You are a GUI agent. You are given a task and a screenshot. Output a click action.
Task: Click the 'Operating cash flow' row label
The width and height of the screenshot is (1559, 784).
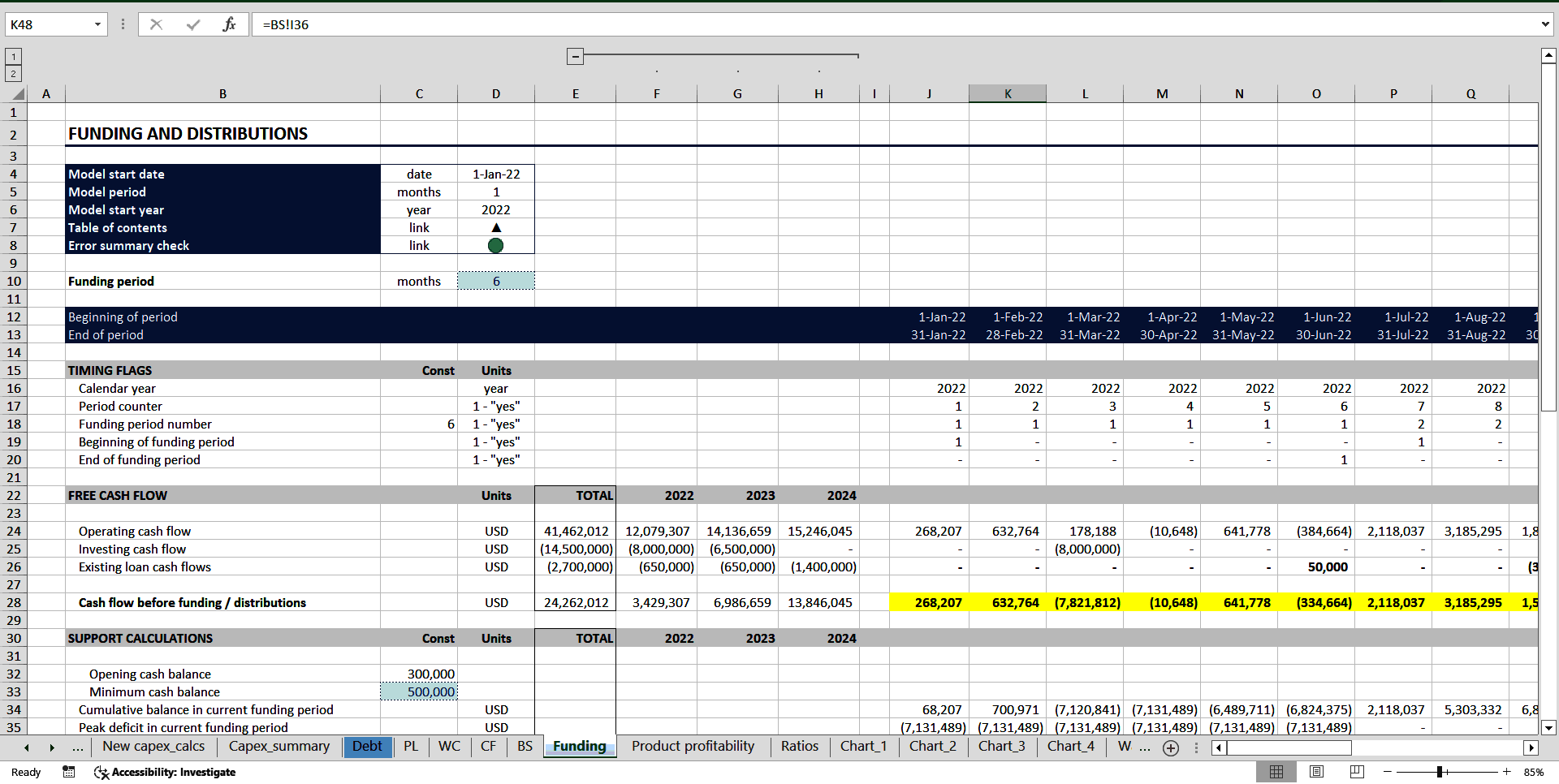coord(135,531)
